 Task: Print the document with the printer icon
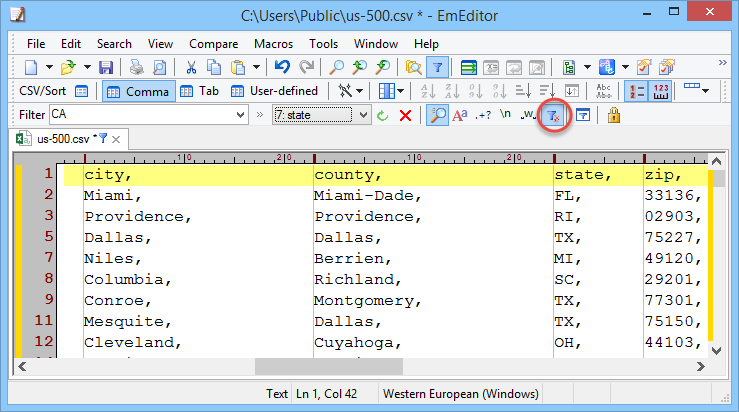[x=137, y=67]
